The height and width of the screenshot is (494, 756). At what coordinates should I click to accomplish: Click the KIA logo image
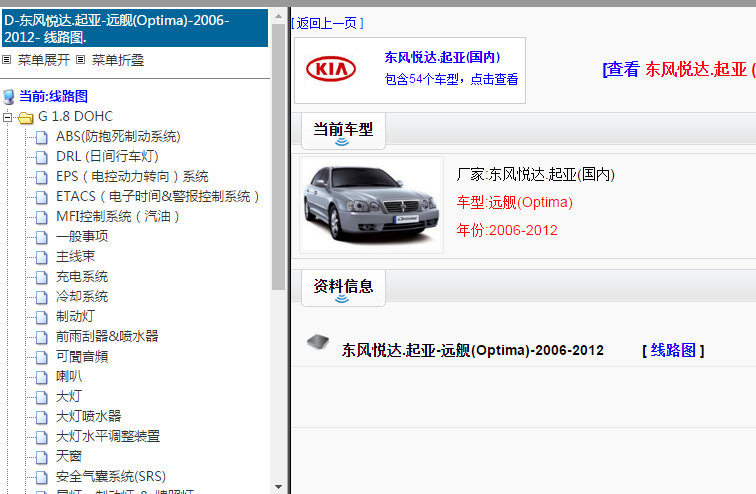(331, 69)
